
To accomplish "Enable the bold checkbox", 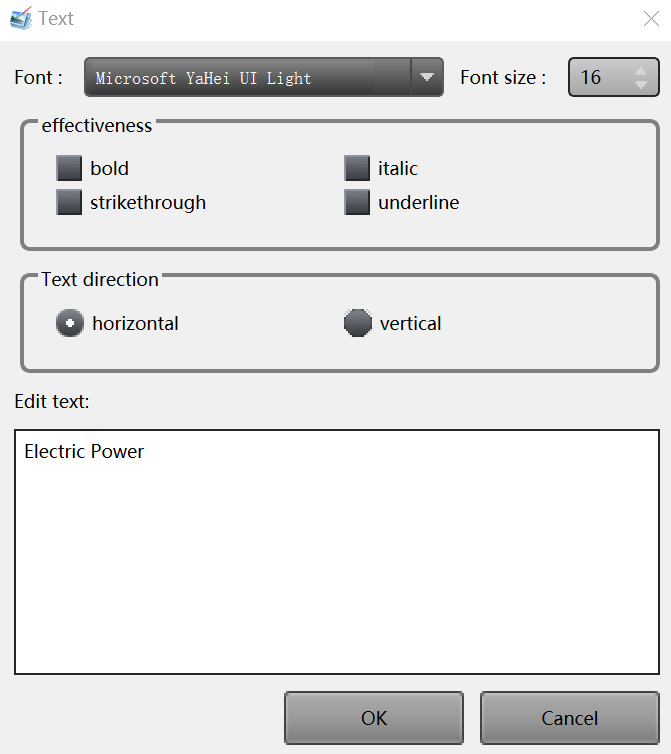I will (69, 168).
